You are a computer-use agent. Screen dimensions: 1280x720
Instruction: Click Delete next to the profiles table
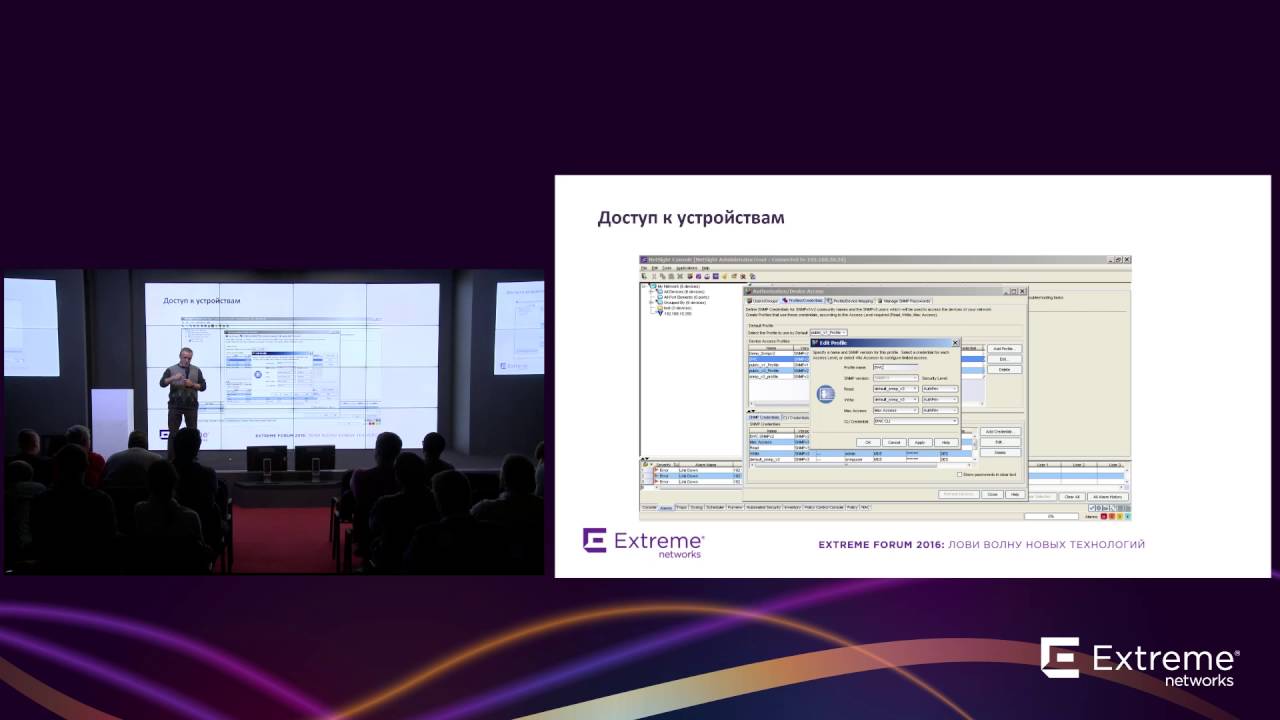pyautogui.click(x=1004, y=369)
